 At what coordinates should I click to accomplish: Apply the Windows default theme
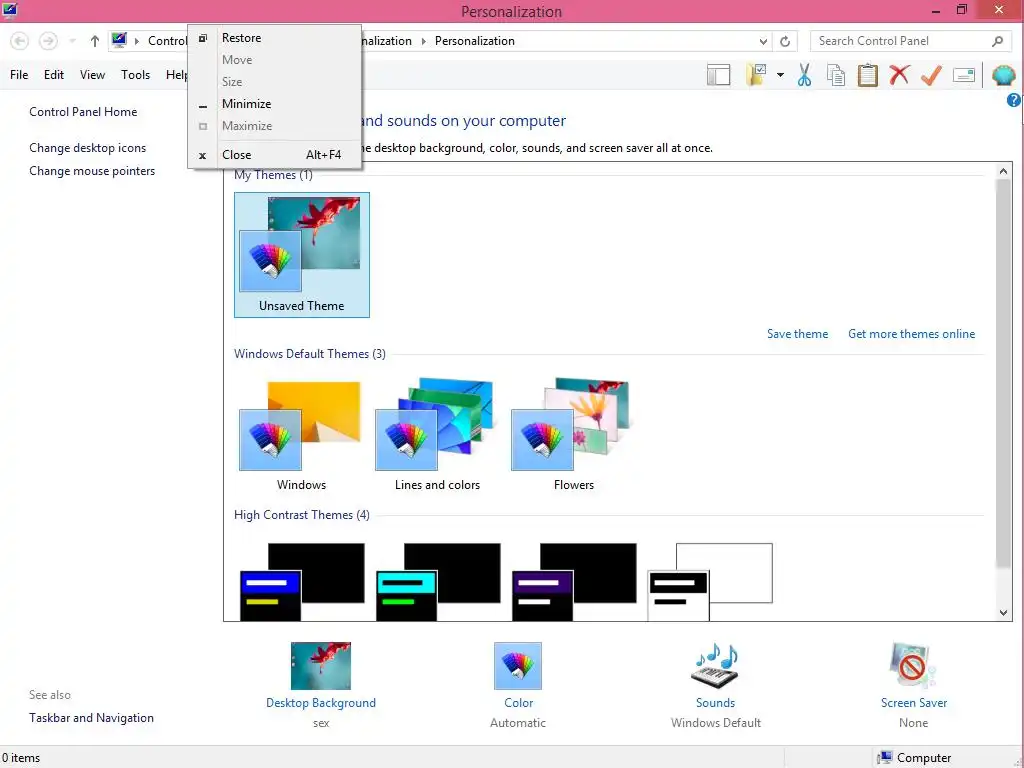[x=301, y=435]
